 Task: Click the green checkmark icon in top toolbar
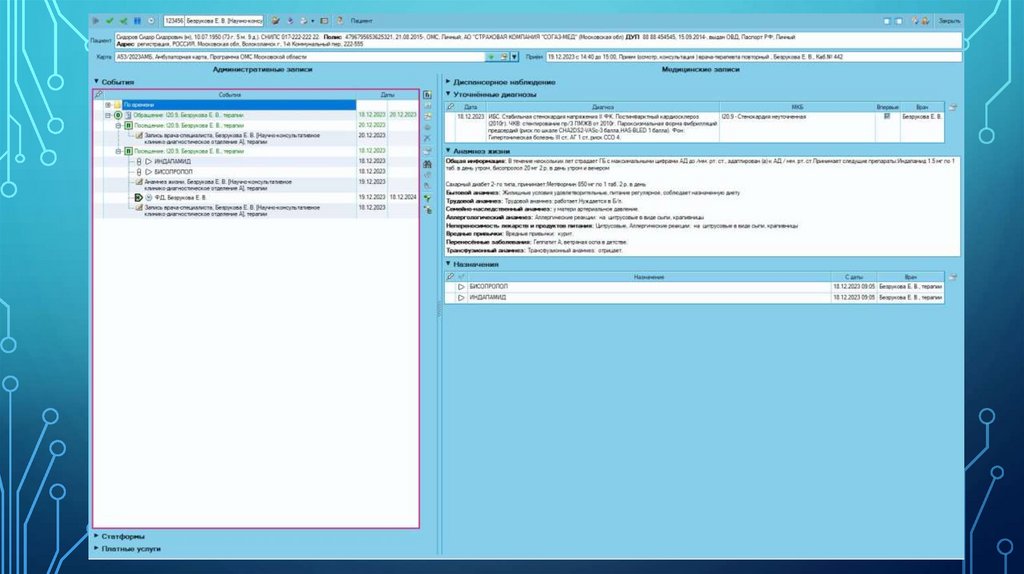(x=109, y=20)
